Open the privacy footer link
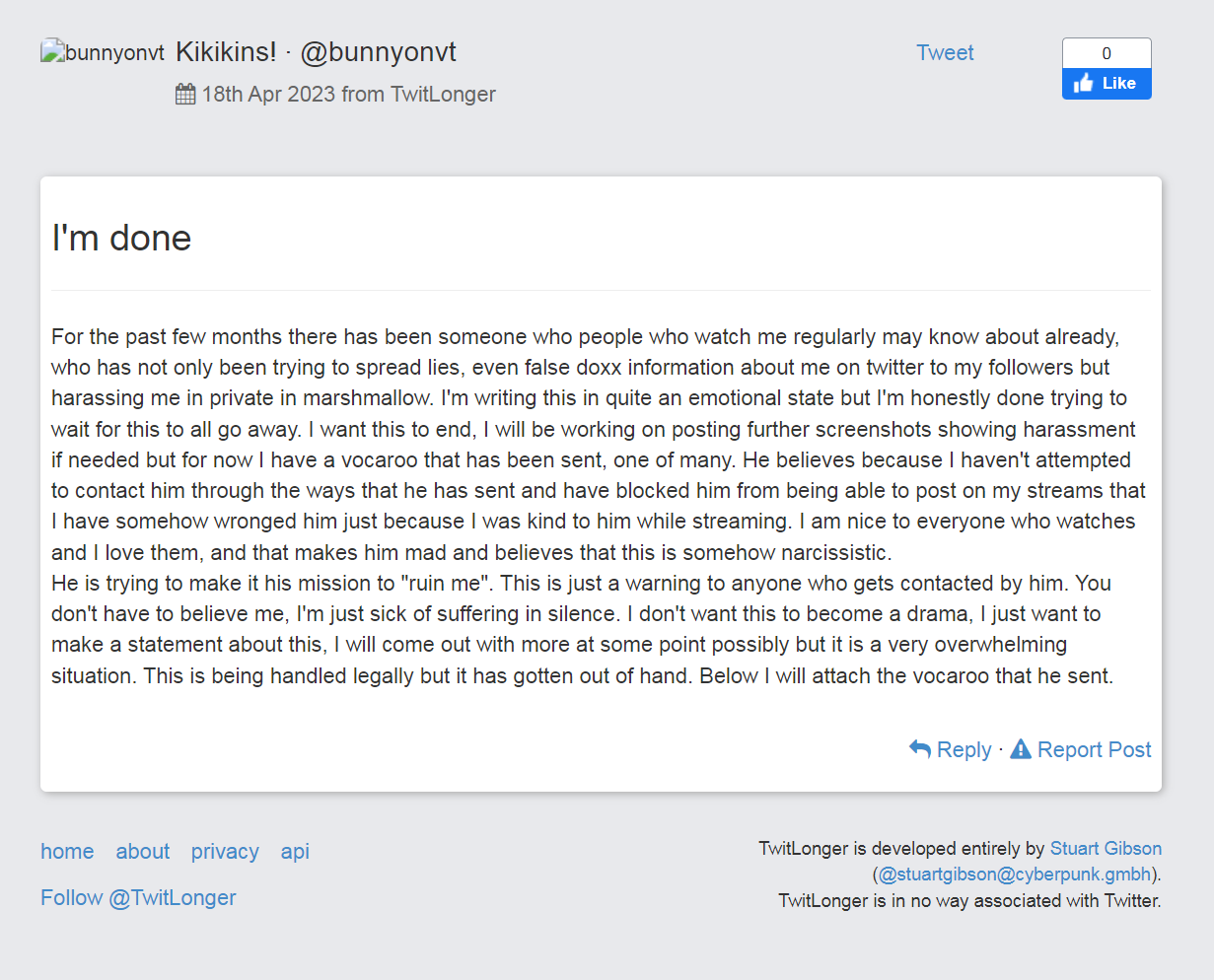Image resolution: width=1214 pixels, height=980 pixels. 225,851
